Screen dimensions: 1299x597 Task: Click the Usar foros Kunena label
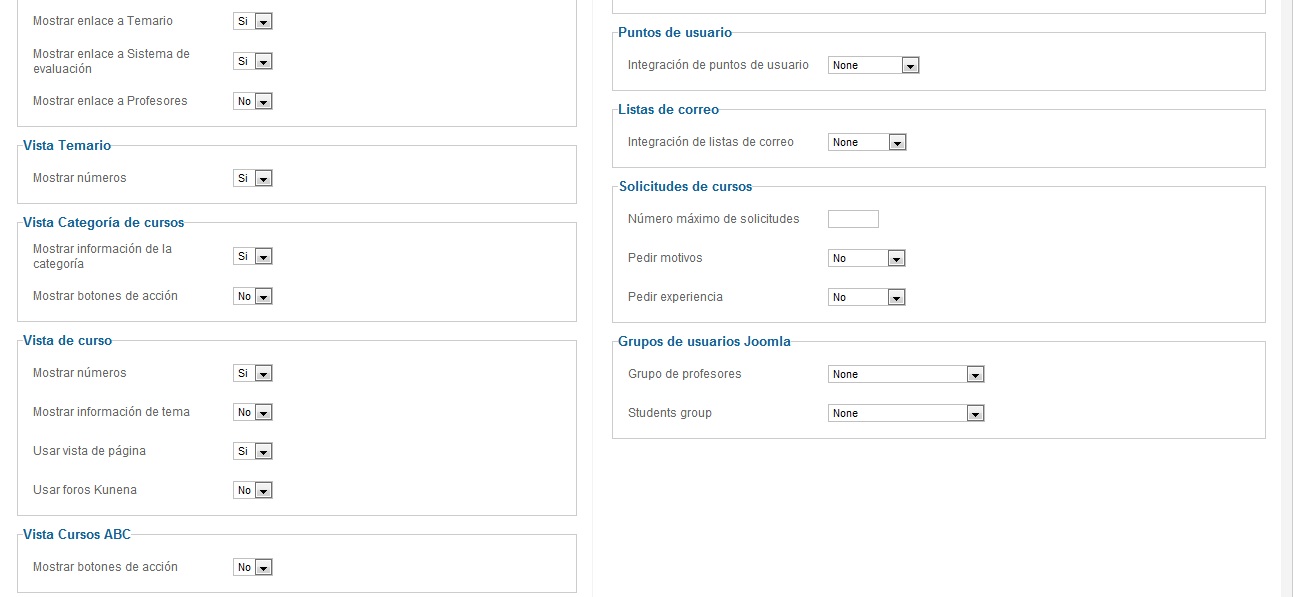click(85, 490)
